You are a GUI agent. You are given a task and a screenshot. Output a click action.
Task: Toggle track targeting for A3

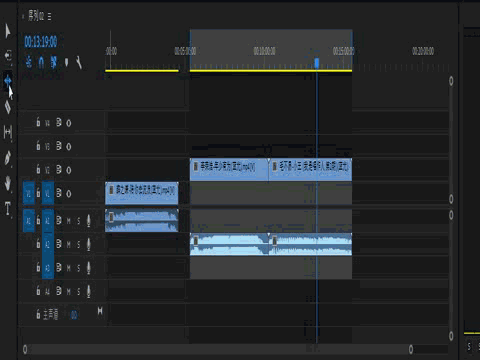48,267
